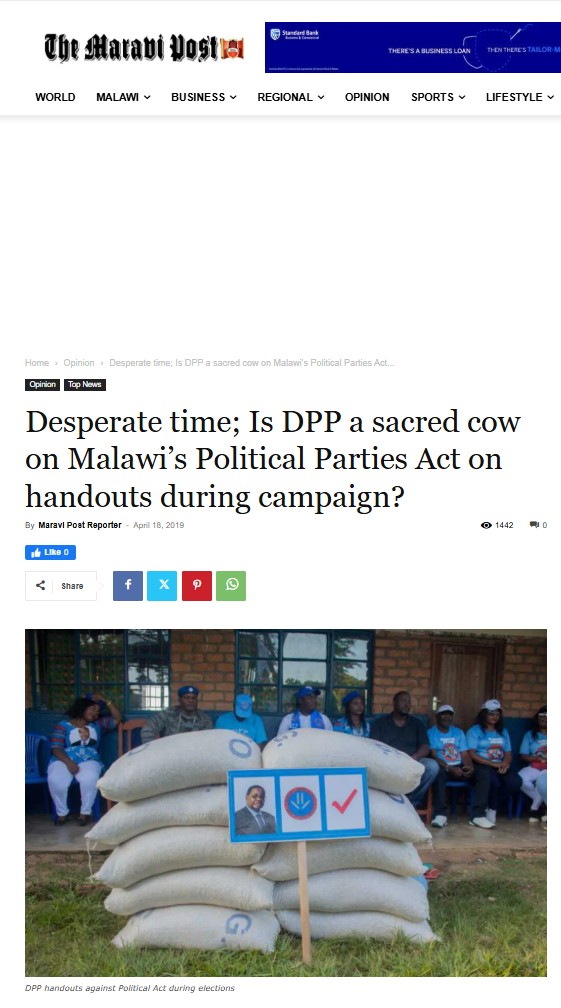The image size is (561, 1008).
Task: Share article on Facebook icon
Action: [128, 586]
